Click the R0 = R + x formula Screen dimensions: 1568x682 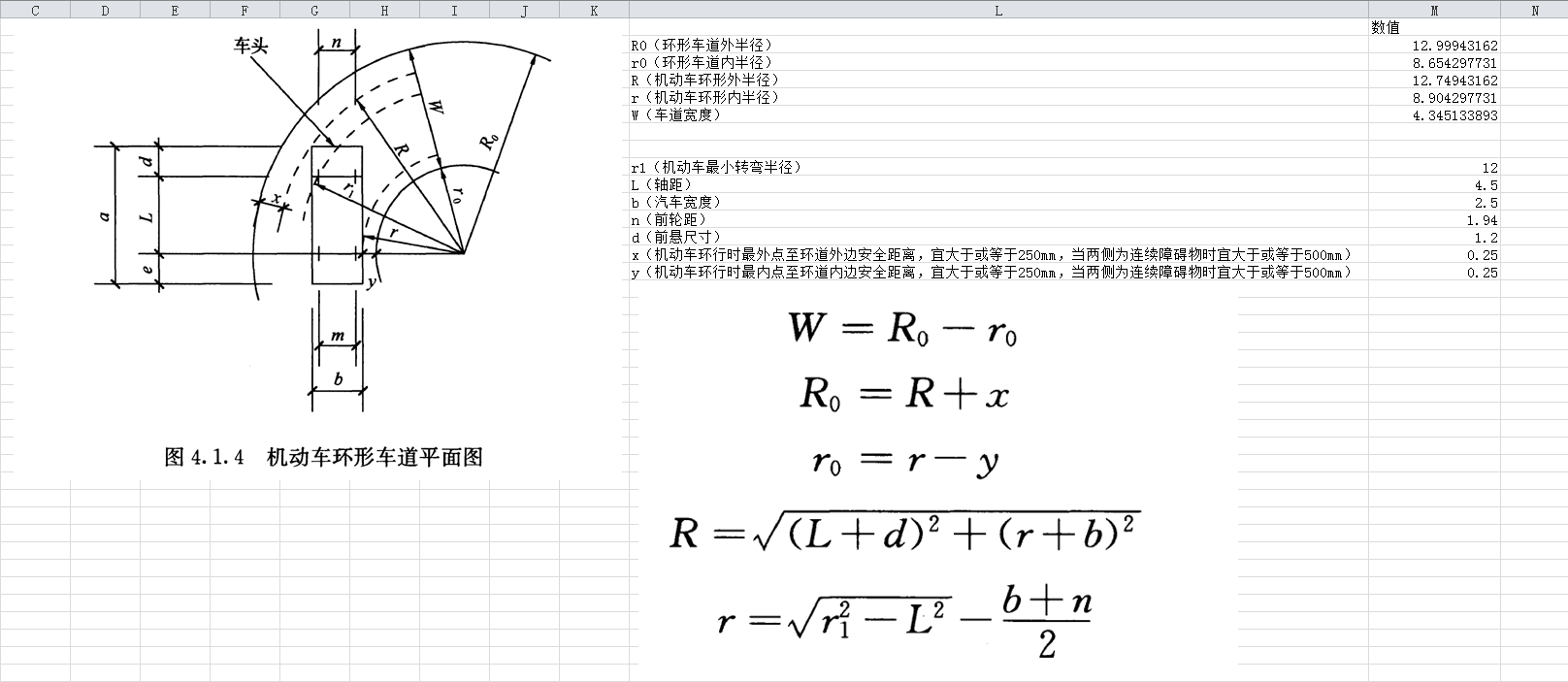click(x=904, y=395)
